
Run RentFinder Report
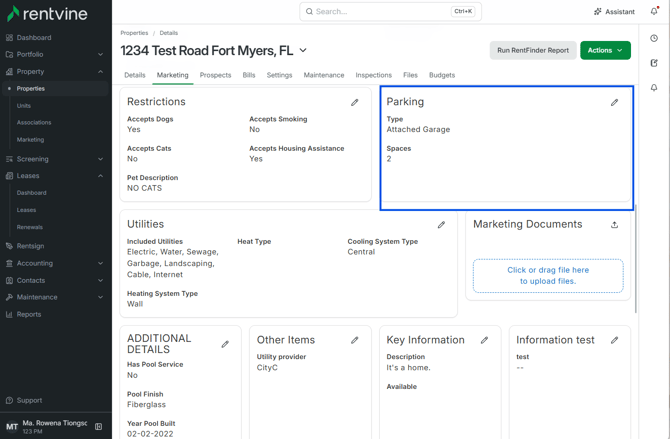click(x=533, y=50)
